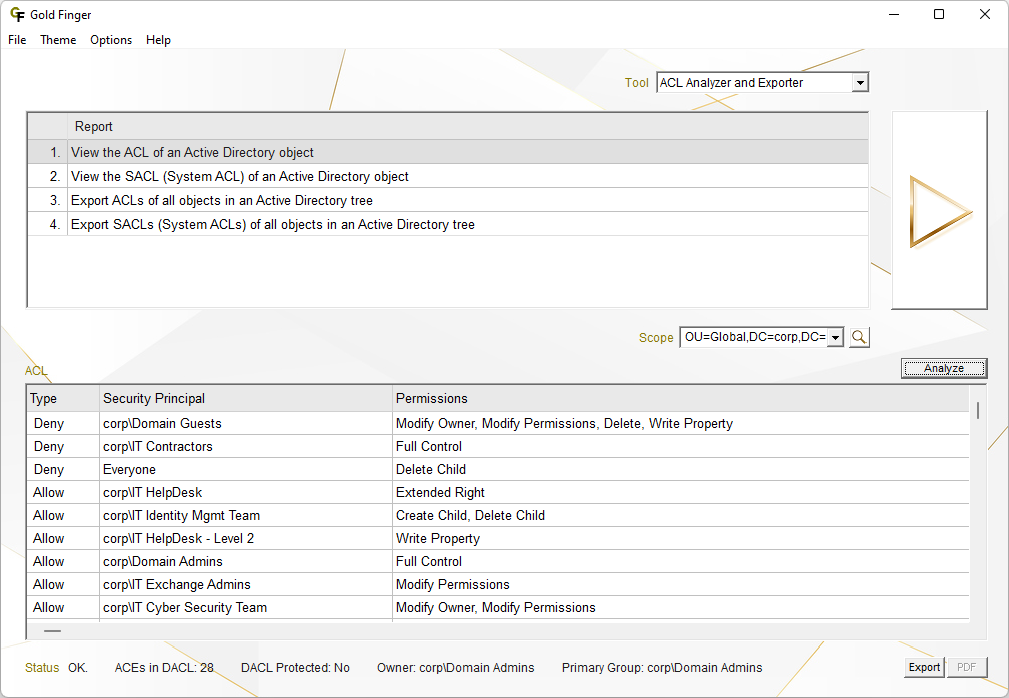Expand the Scope dropdown arrow
The width and height of the screenshot is (1009, 698).
pos(835,337)
